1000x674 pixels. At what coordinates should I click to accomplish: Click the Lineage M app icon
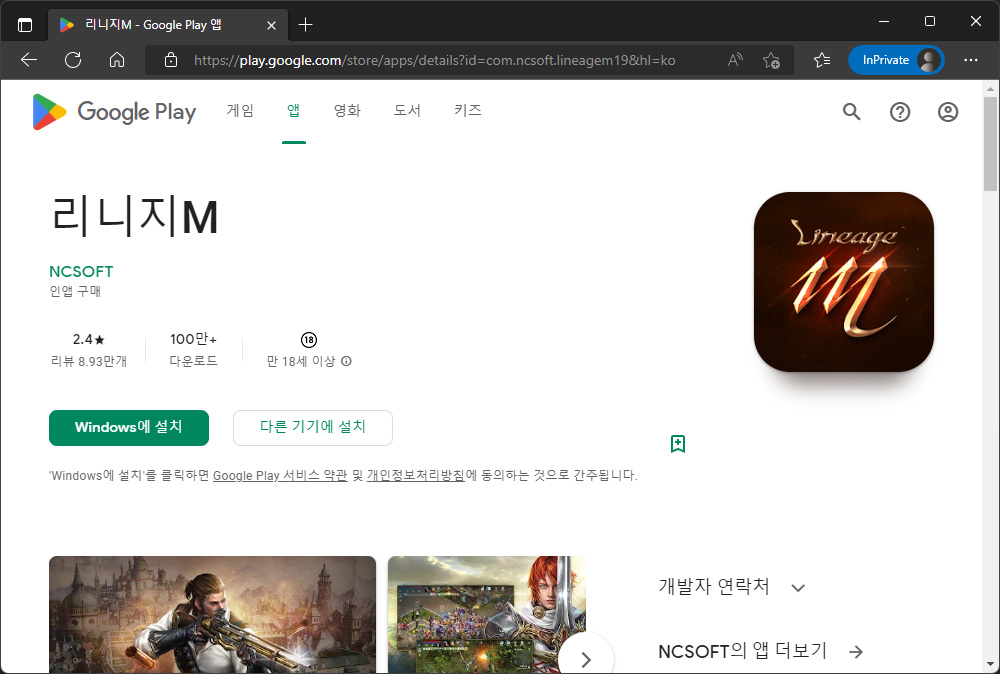click(x=843, y=282)
